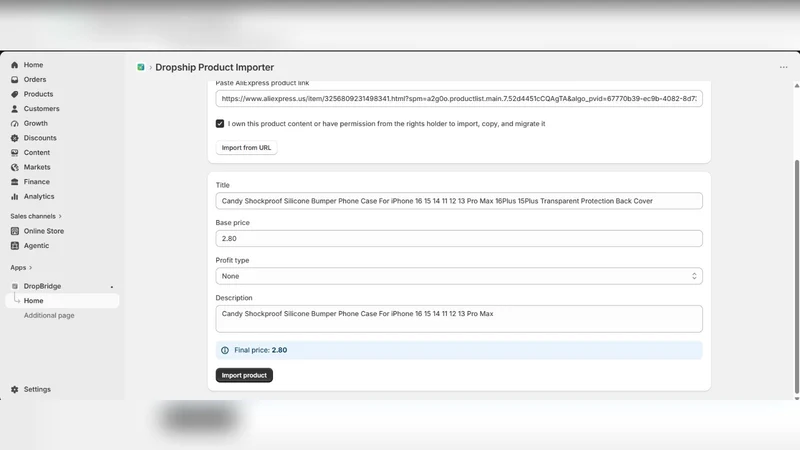Click into the Description text area
800x450 pixels.
click(459, 319)
